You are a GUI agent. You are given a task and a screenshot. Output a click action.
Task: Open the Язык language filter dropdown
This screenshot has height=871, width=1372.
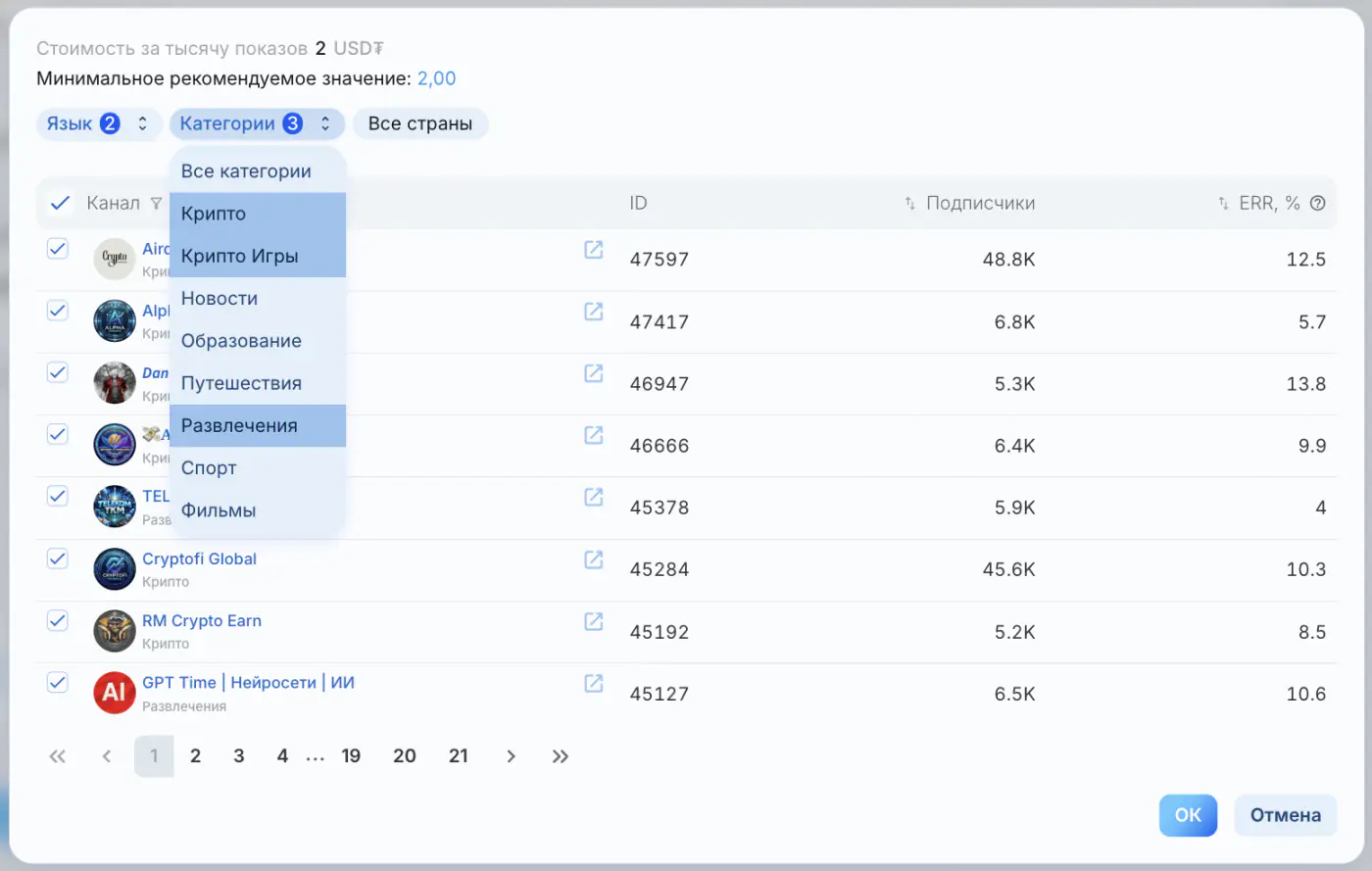click(99, 123)
